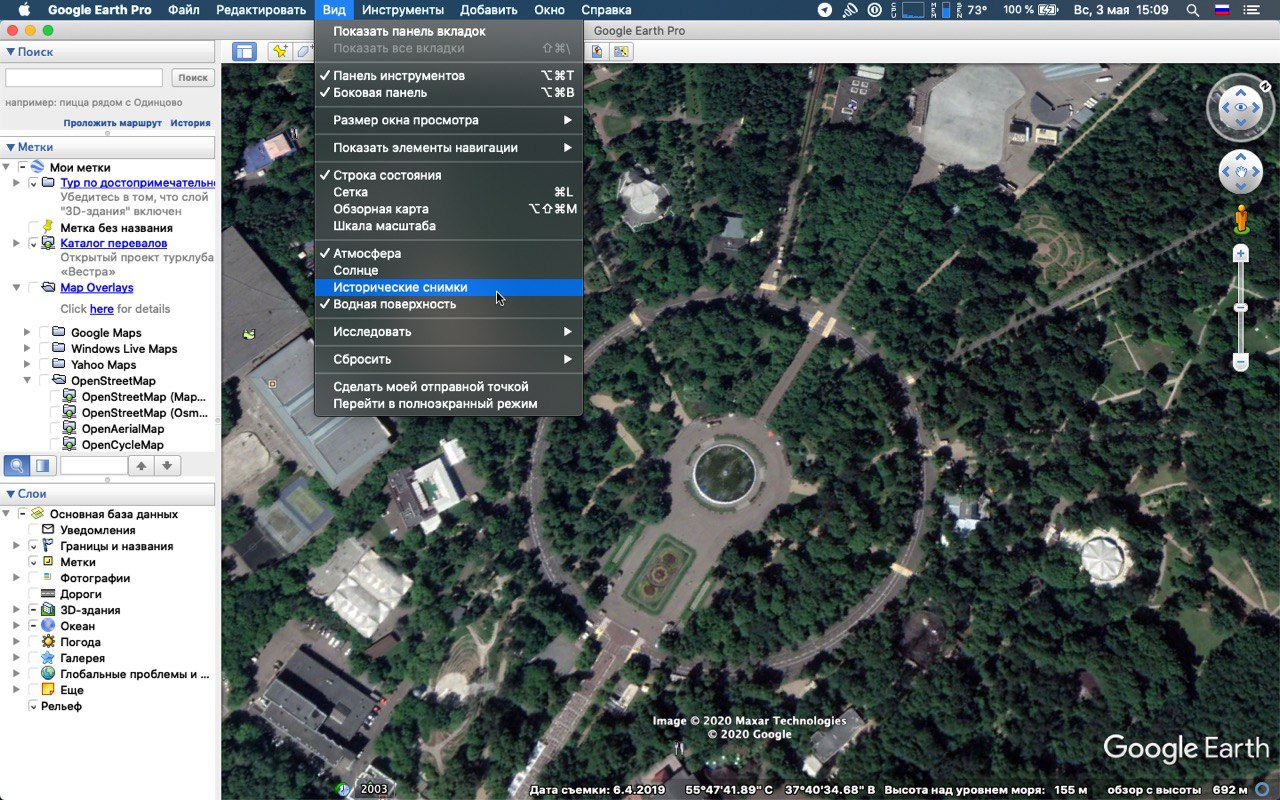Screen dimensions: 1280x800
Task: Expand the Каталог перевалов folder
Action: tap(16, 243)
